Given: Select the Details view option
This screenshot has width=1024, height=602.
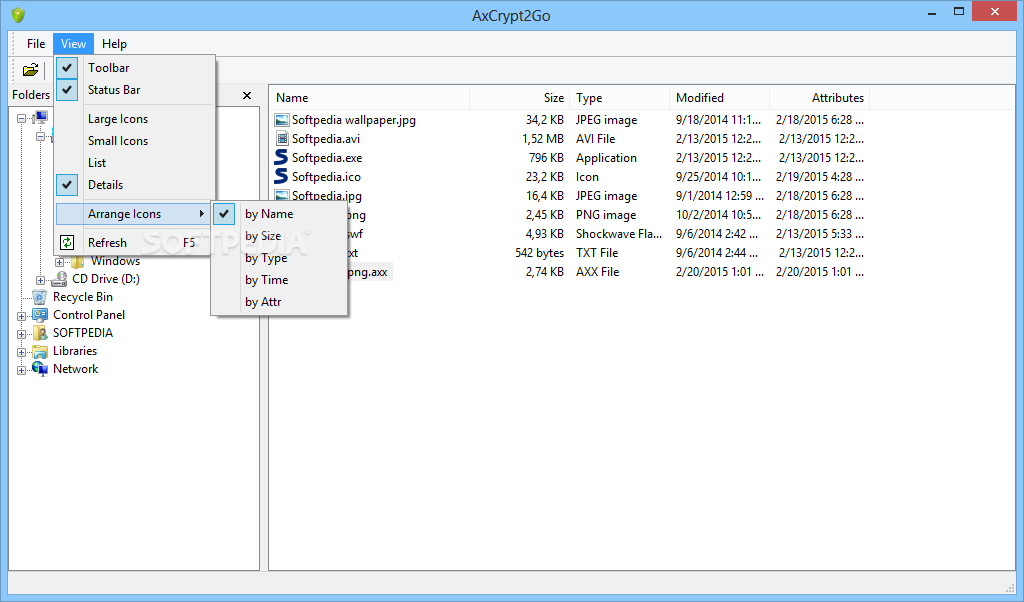Looking at the screenshot, I should [x=135, y=185].
